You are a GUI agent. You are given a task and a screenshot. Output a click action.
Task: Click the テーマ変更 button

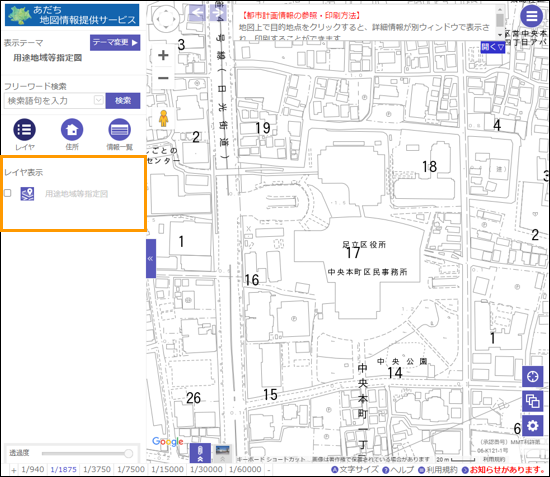point(115,42)
